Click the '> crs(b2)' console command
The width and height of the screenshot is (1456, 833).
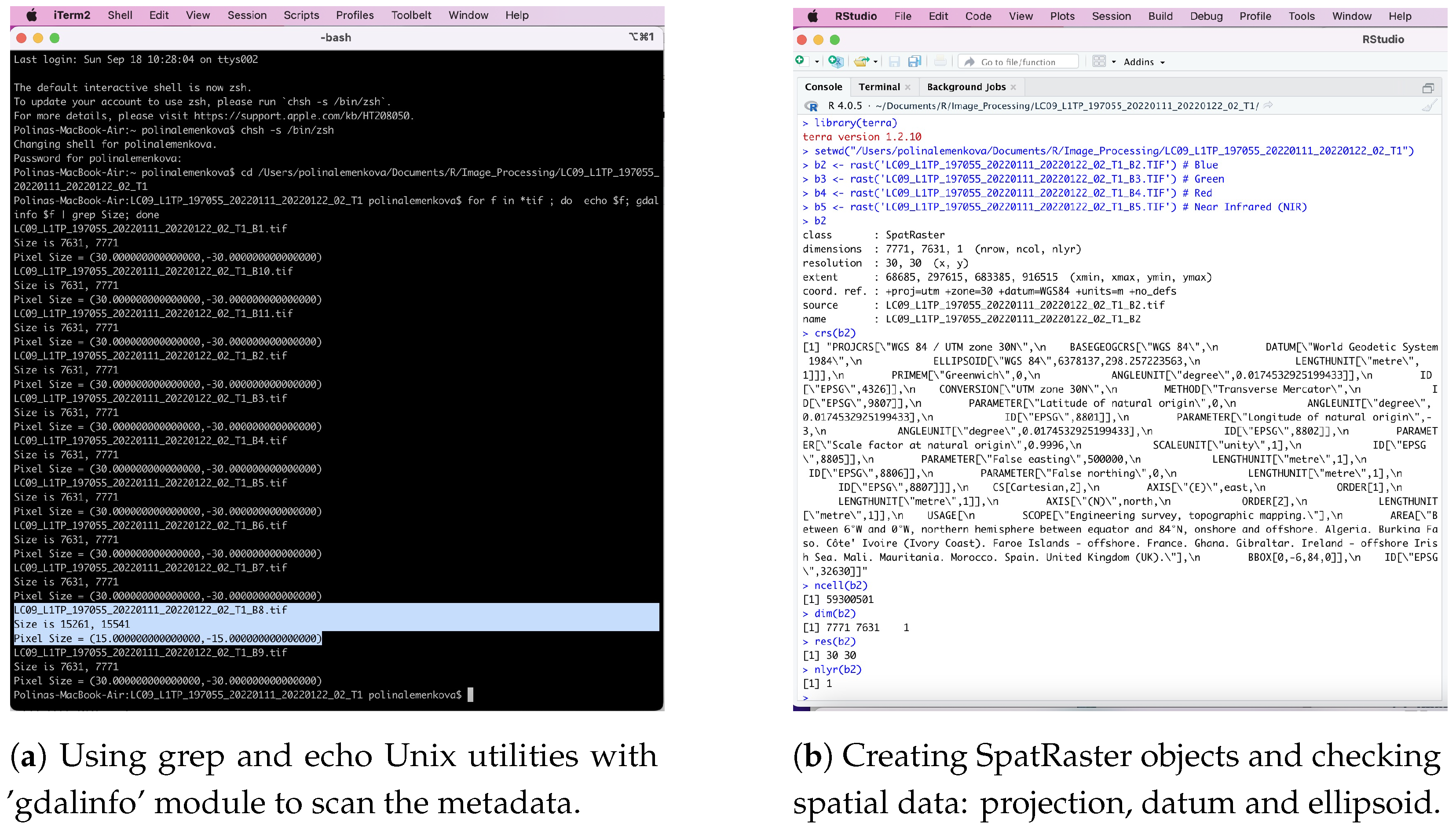(829, 333)
